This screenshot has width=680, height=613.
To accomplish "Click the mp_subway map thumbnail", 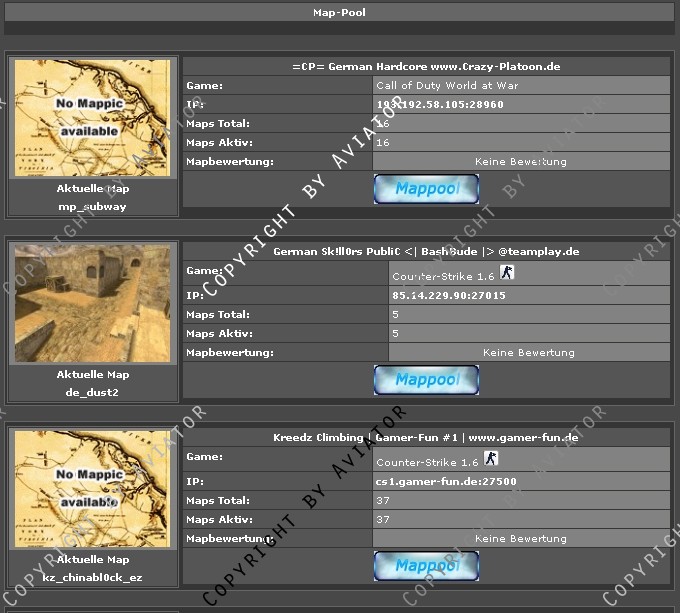I will [x=93, y=117].
